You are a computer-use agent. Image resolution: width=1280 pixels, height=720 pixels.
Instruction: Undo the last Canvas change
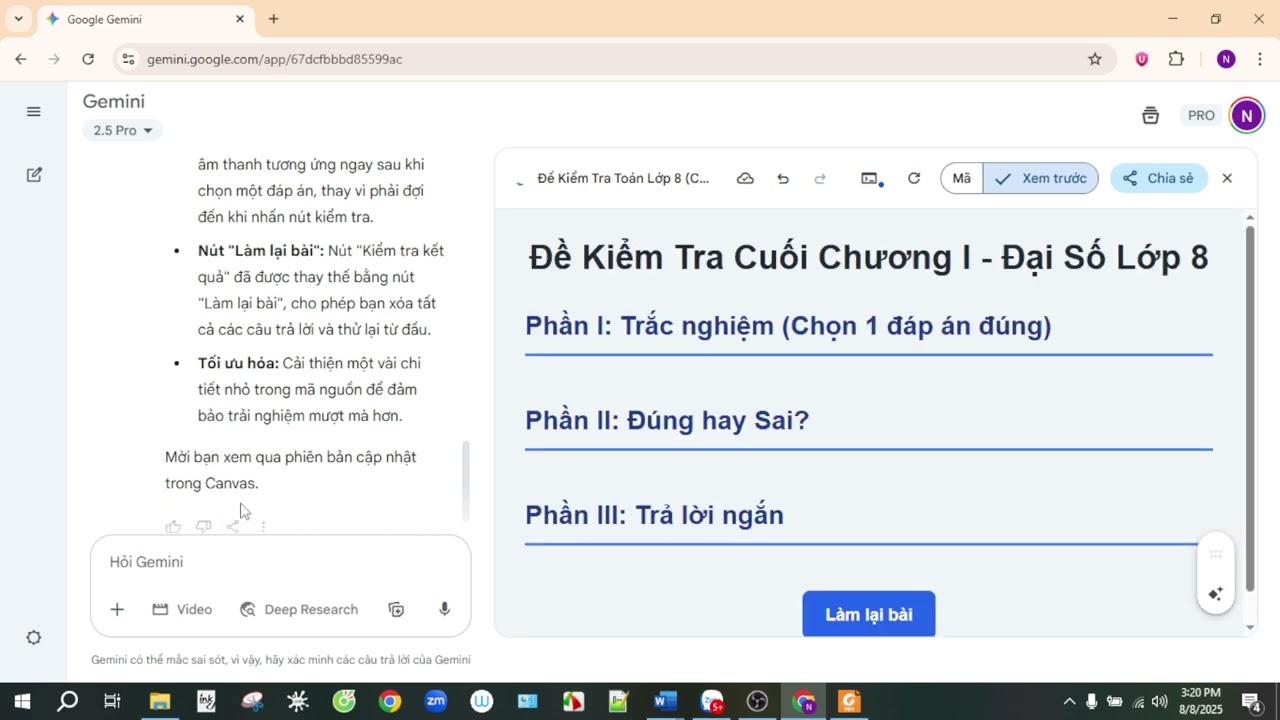tap(783, 178)
